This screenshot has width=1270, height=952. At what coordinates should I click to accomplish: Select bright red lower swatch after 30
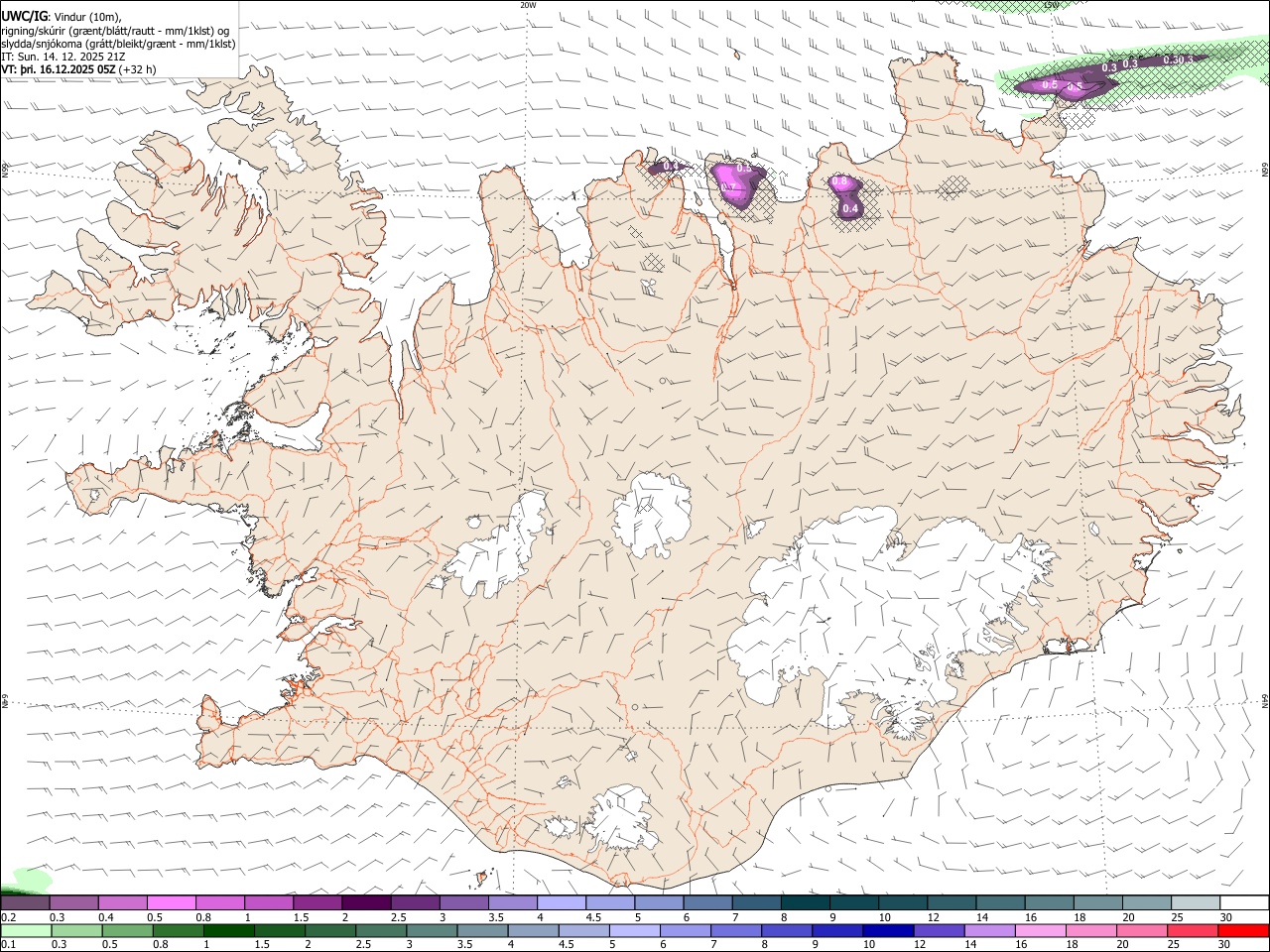coord(1244,930)
